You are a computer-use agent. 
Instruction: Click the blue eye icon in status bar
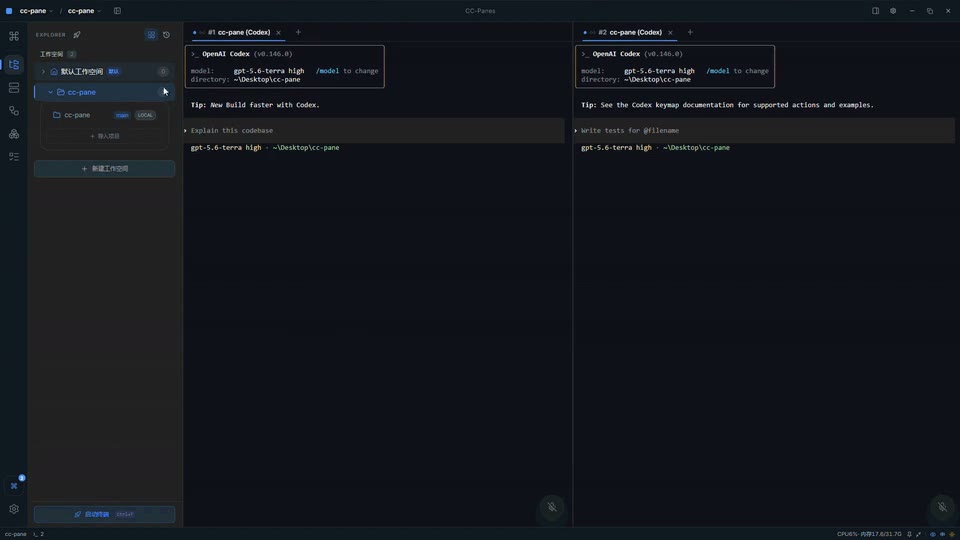[x=932, y=534]
